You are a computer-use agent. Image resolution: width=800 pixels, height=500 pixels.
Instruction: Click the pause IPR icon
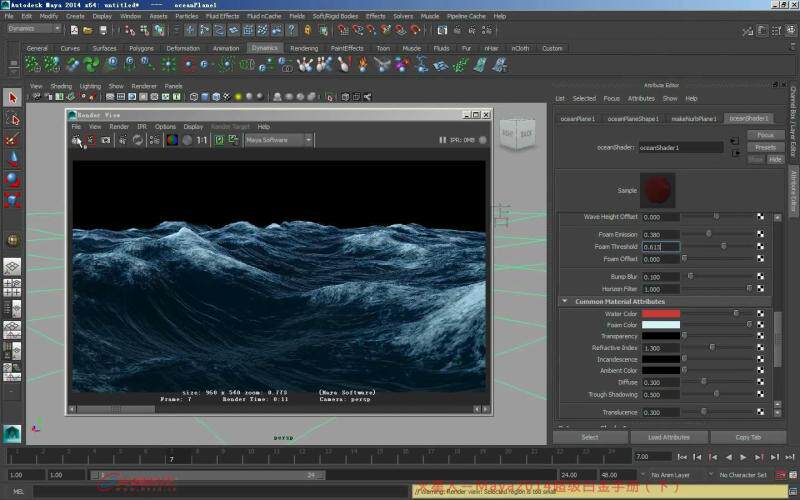tap(443, 141)
